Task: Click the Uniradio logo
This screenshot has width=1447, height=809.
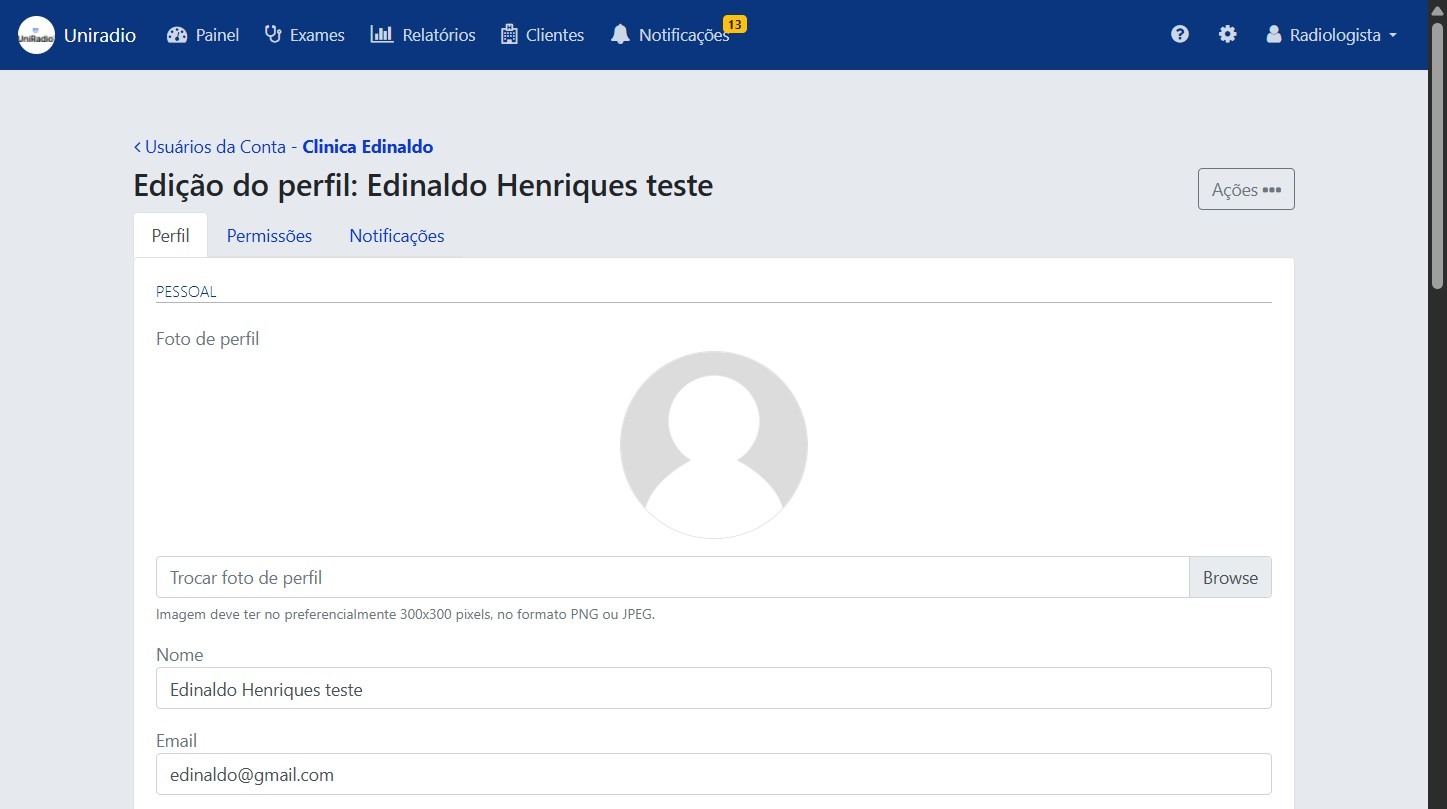Action: coord(36,34)
